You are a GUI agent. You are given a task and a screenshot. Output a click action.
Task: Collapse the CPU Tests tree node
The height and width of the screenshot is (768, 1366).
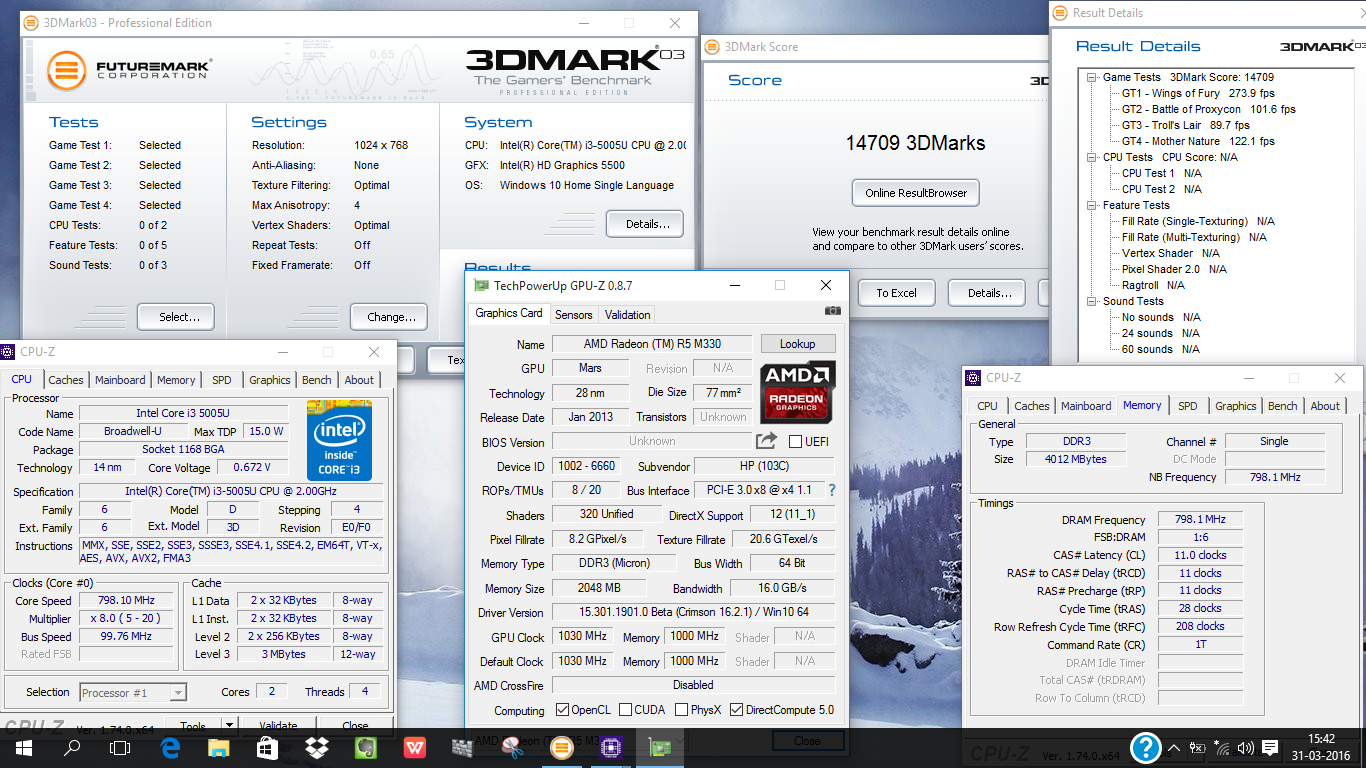[x=1093, y=157]
